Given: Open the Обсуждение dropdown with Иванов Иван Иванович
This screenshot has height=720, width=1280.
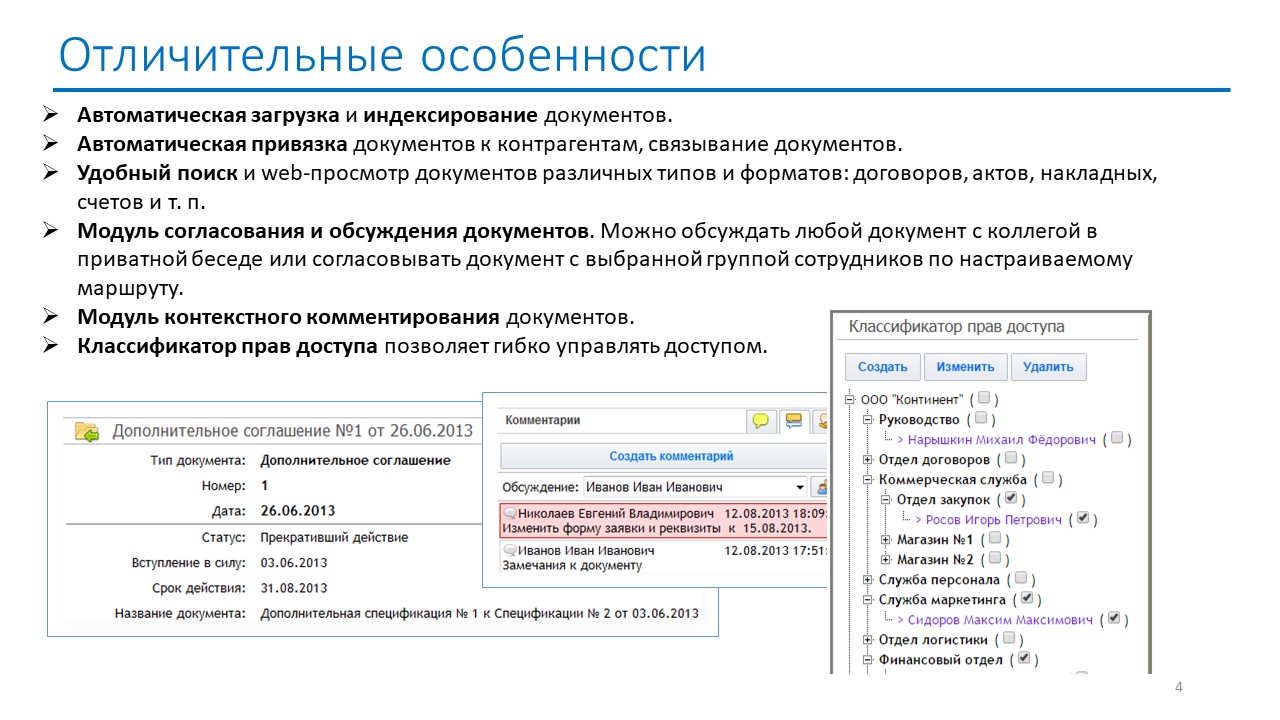Looking at the screenshot, I should (695, 487).
